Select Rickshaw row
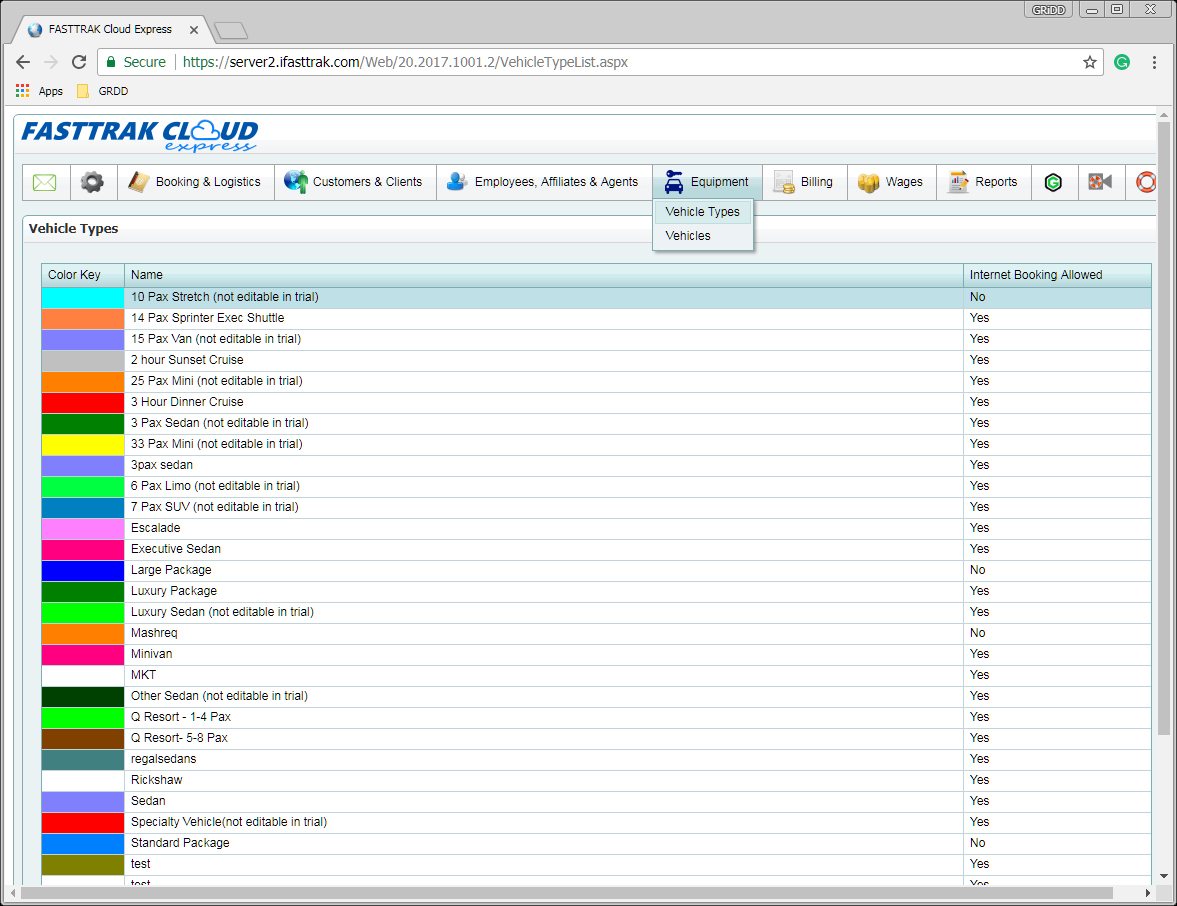The width and height of the screenshot is (1177, 906). (596, 781)
